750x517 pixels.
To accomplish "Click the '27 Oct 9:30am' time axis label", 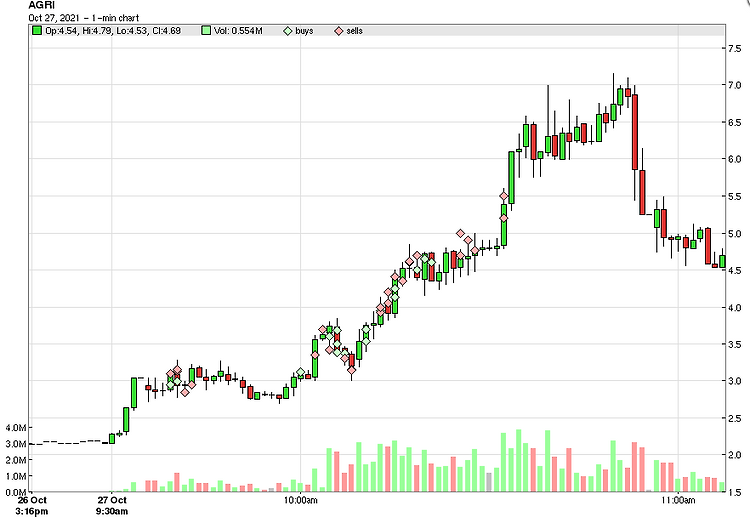I will pyautogui.click(x=112, y=506).
